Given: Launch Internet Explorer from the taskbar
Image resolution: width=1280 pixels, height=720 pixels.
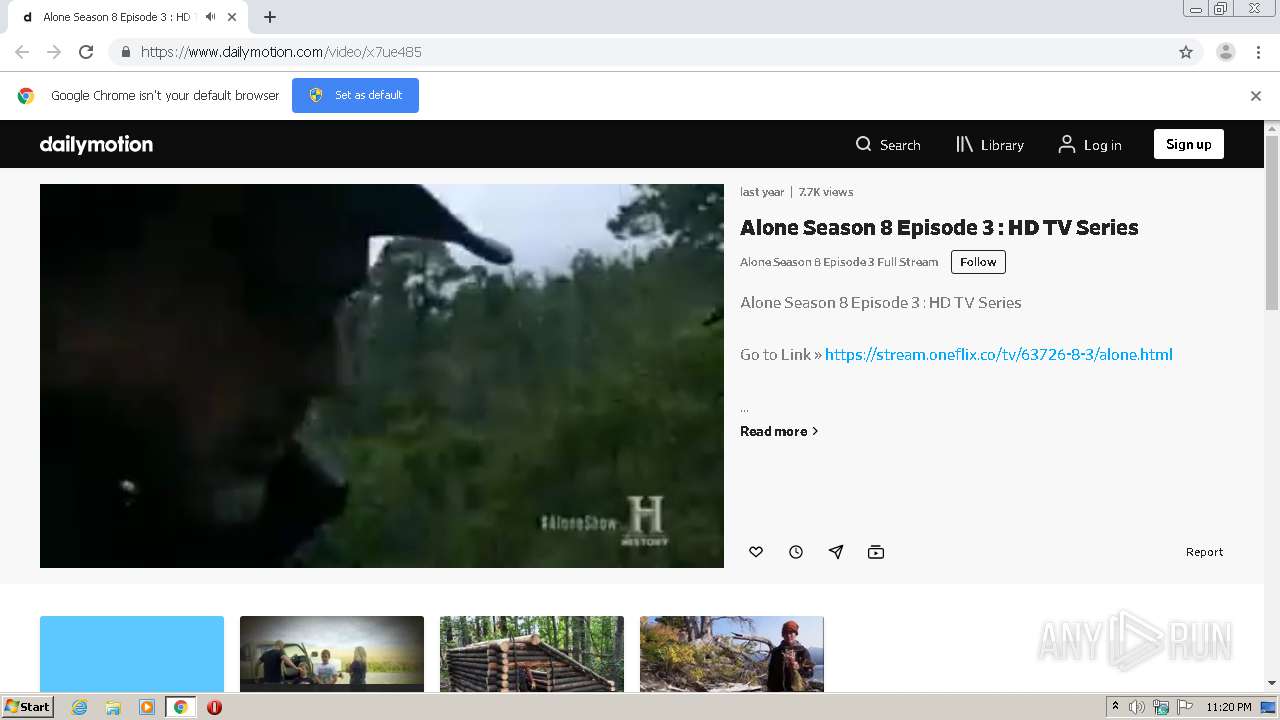Looking at the screenshot, I should (79, 707).
